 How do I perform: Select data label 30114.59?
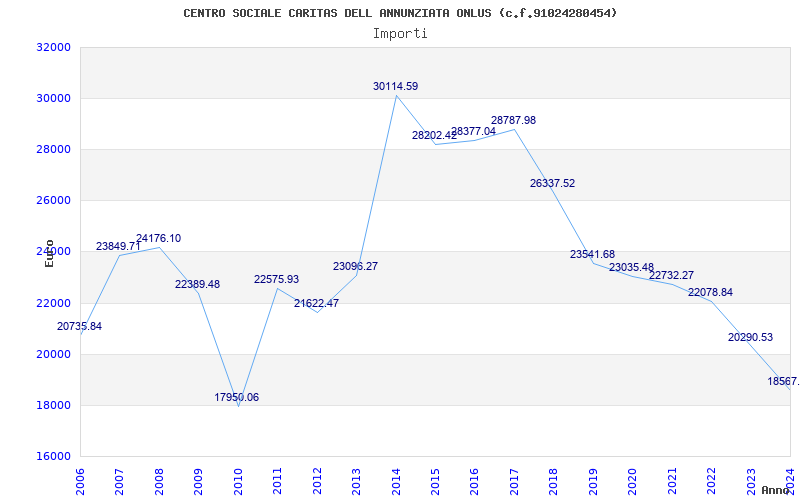tap(395, 86)
